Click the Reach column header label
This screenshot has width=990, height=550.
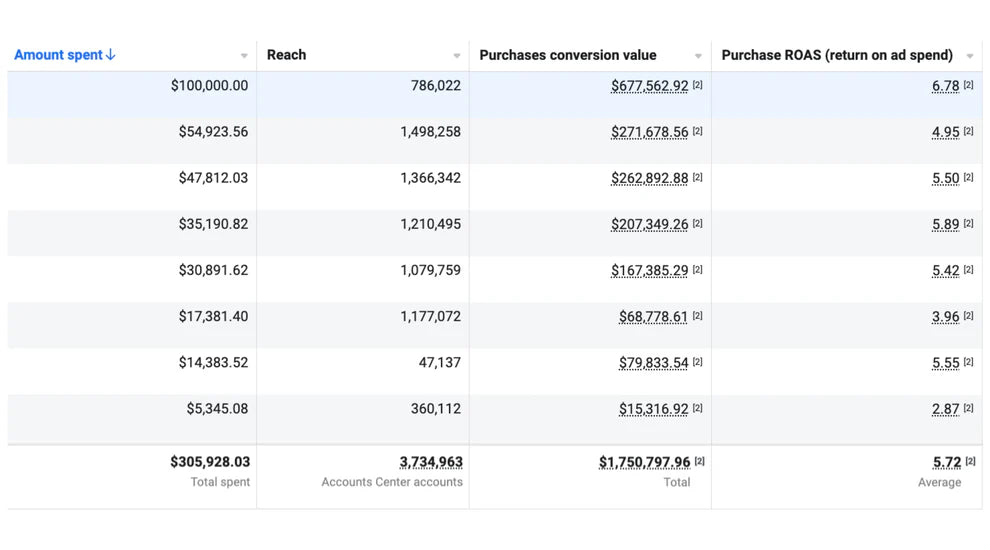(x=287, y=55)
